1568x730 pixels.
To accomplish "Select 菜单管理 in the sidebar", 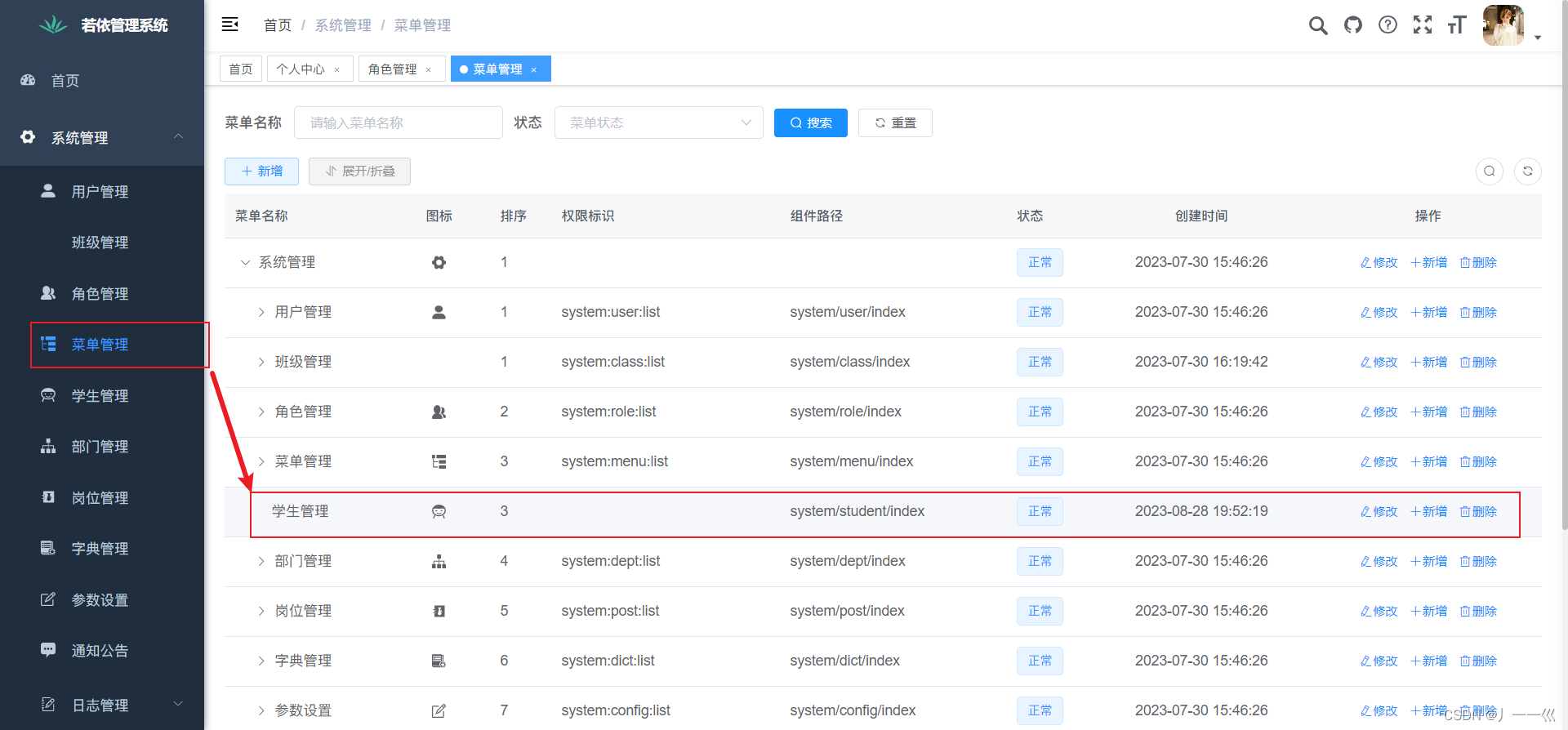I will click(x=102, y=345).
